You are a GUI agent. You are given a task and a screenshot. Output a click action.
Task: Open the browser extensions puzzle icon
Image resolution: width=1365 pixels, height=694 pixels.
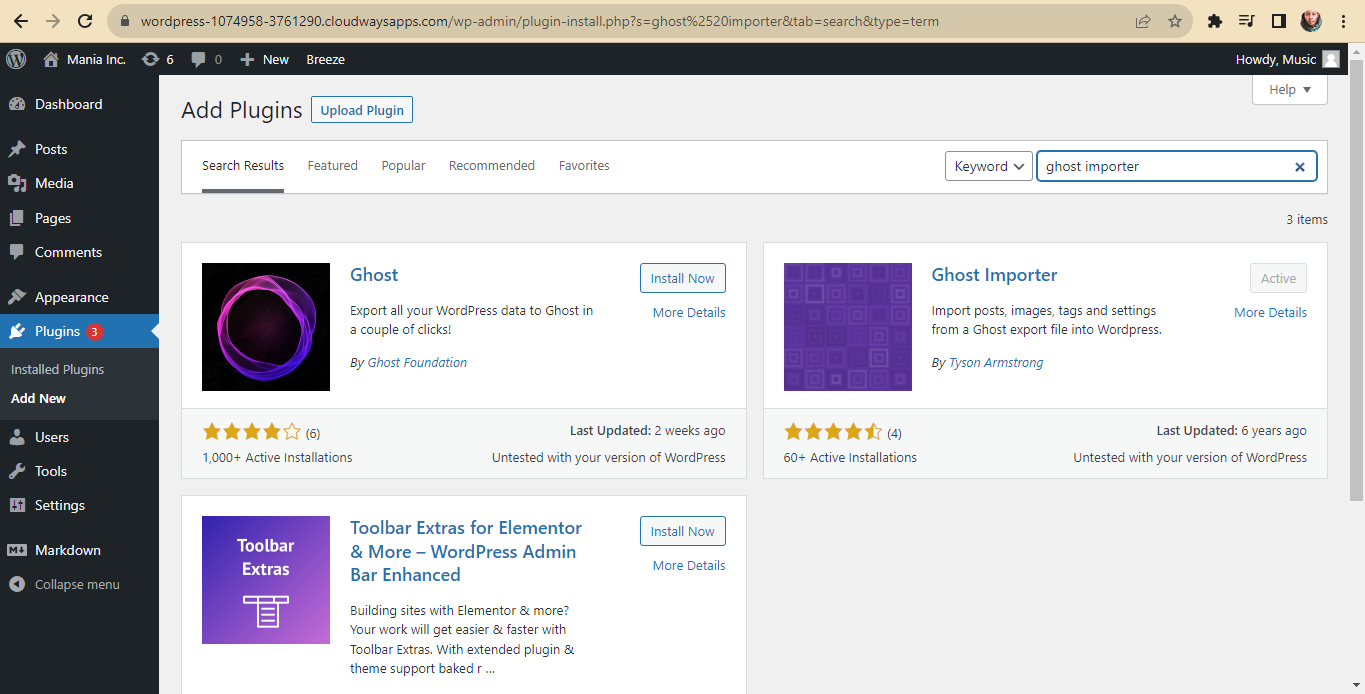[x=1215, y=21]
